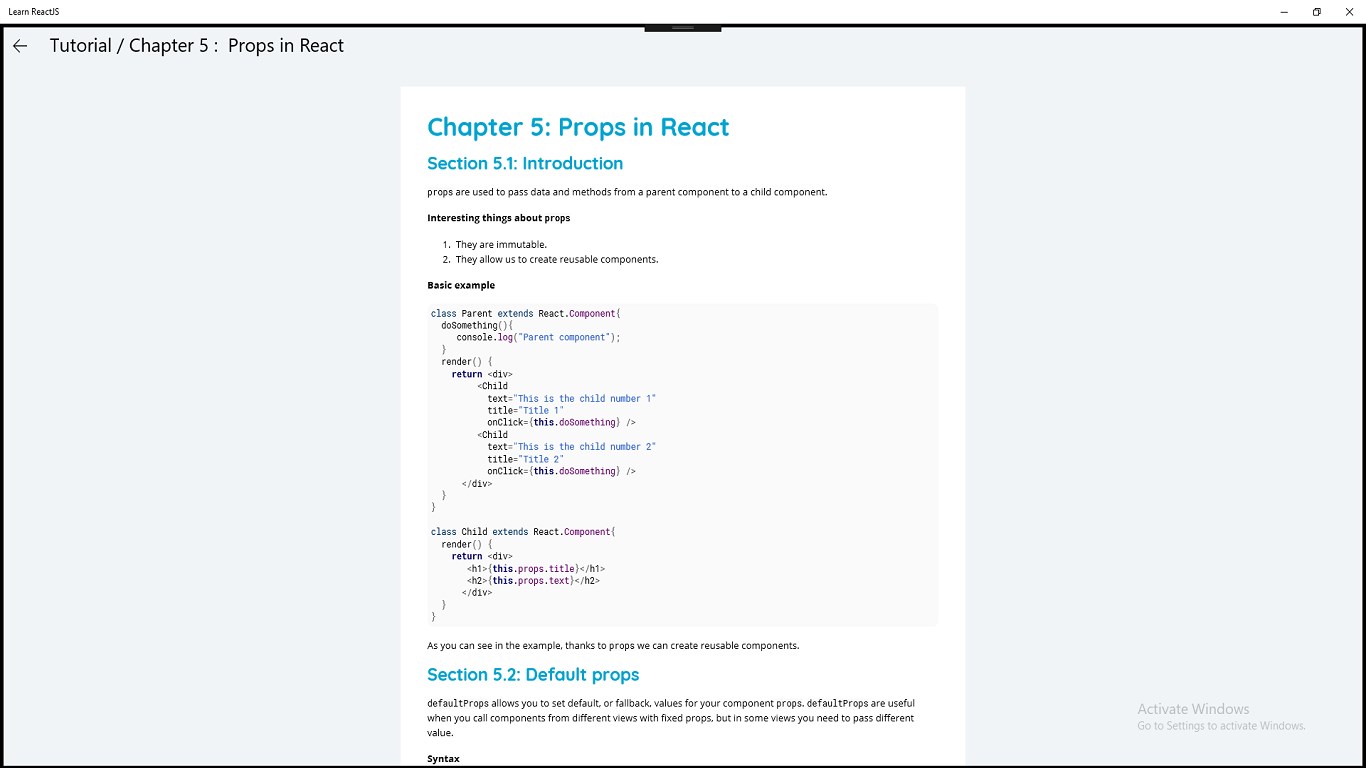Click 'They allow us to create reusable components.'
This screenshot has width=1366, height=768.
click(557, 259)
